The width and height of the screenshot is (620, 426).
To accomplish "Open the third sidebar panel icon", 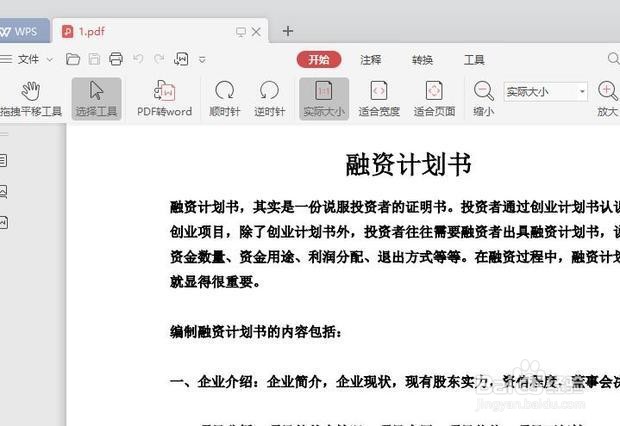I will pos(3,222).
